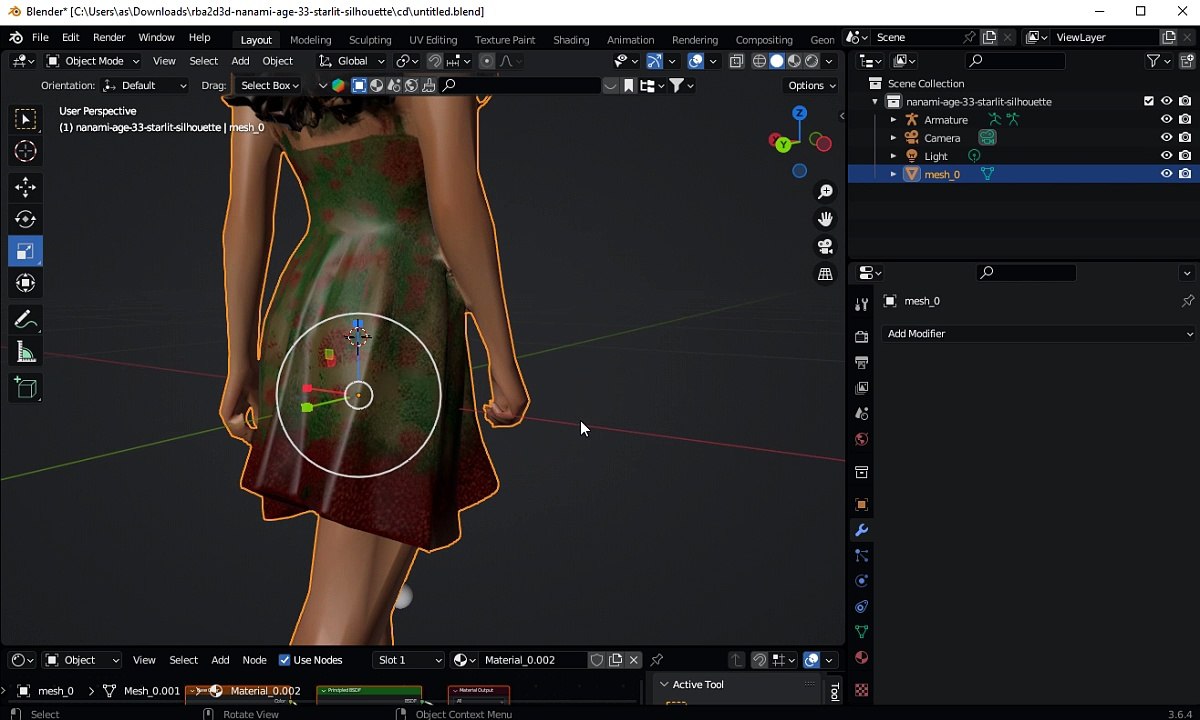
Task: Select the Measure tool
Action: (25, 352)
